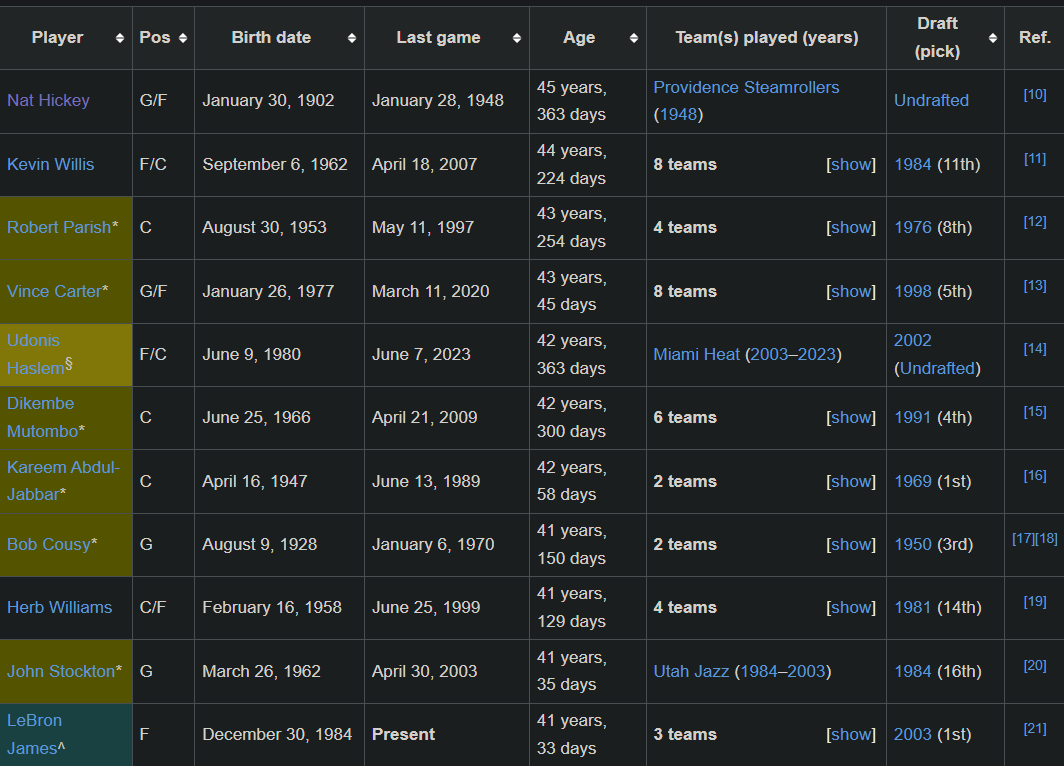Sort by Birth date column arrows
This screenshot has width=1064, height=766.
352,38
